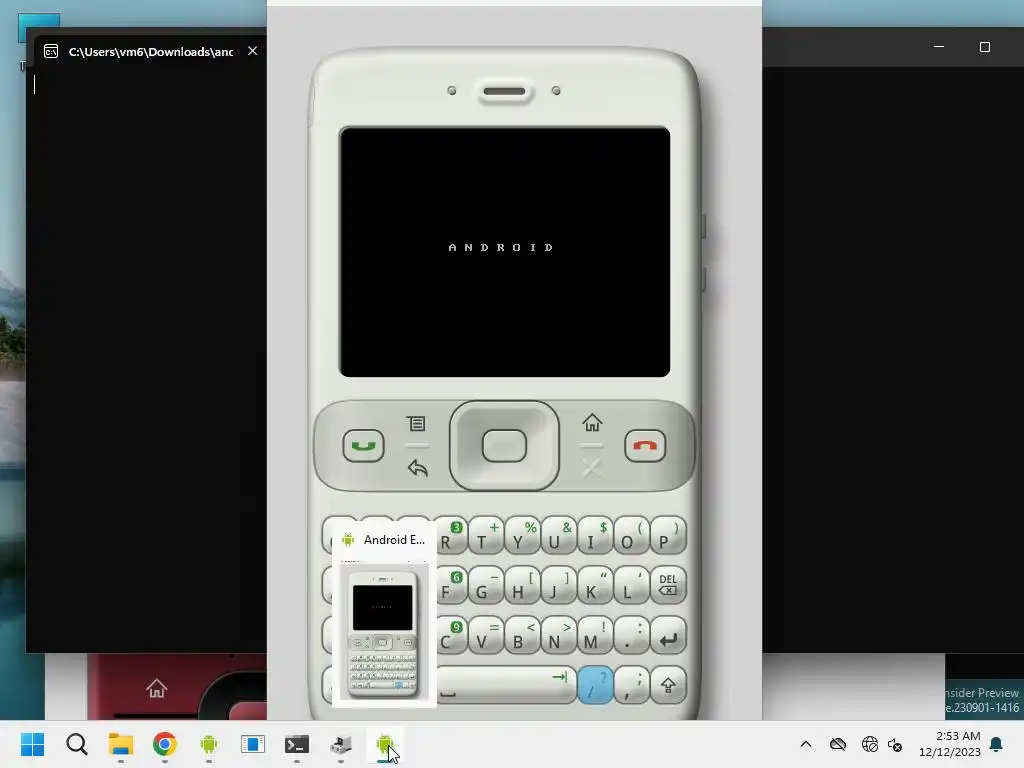Show hidden system tray icons

tap(806, 744)
